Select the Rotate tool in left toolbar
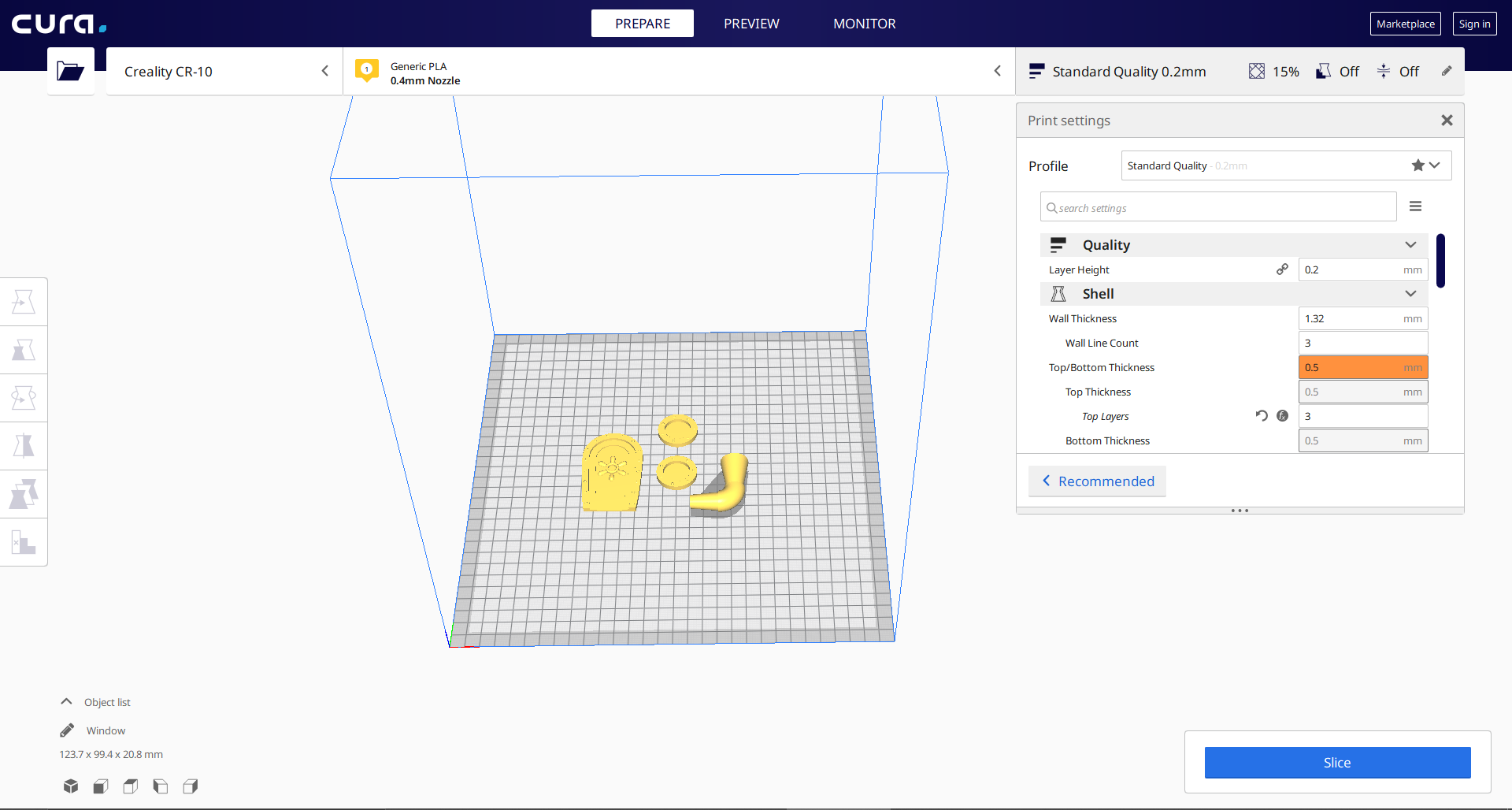Image resolution: width=1512 pixels, height=810 pixels. point(24,398)
